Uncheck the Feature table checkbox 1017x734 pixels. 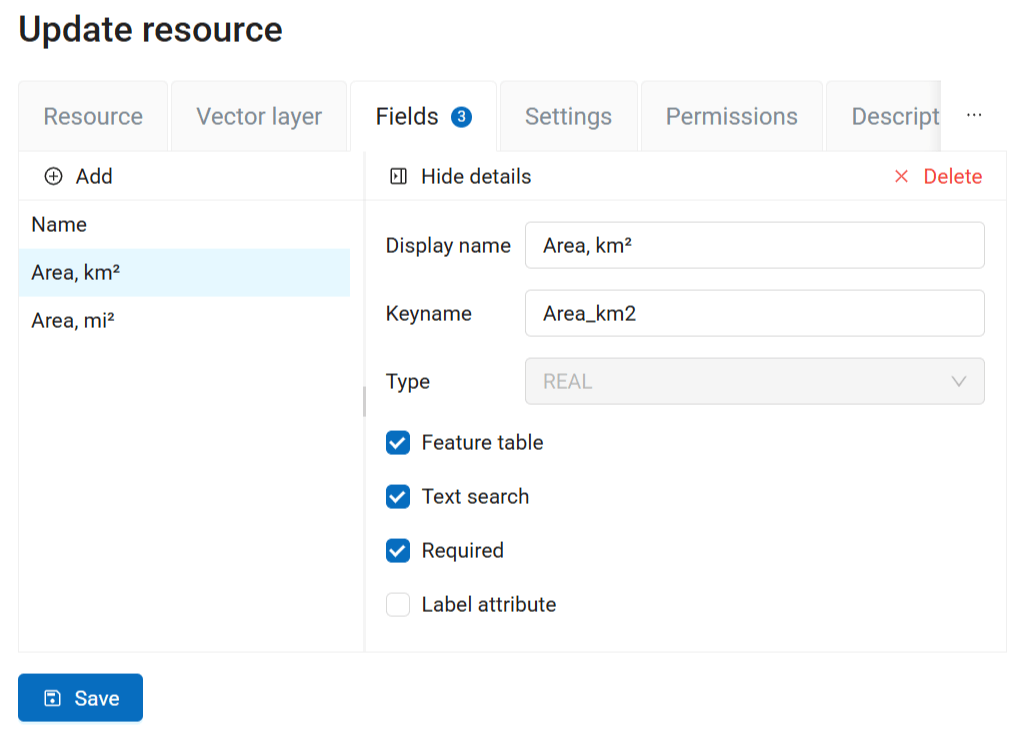click(398, 443)
